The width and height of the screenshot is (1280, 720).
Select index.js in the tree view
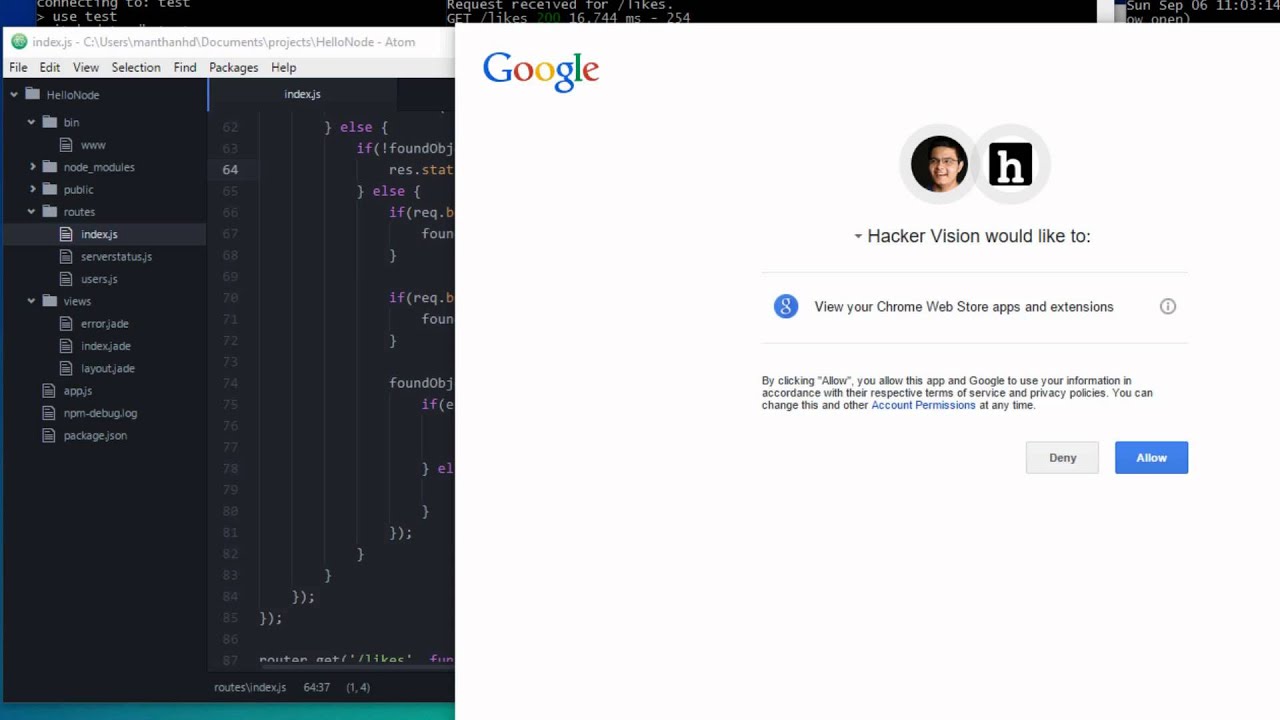coord(100,234)
